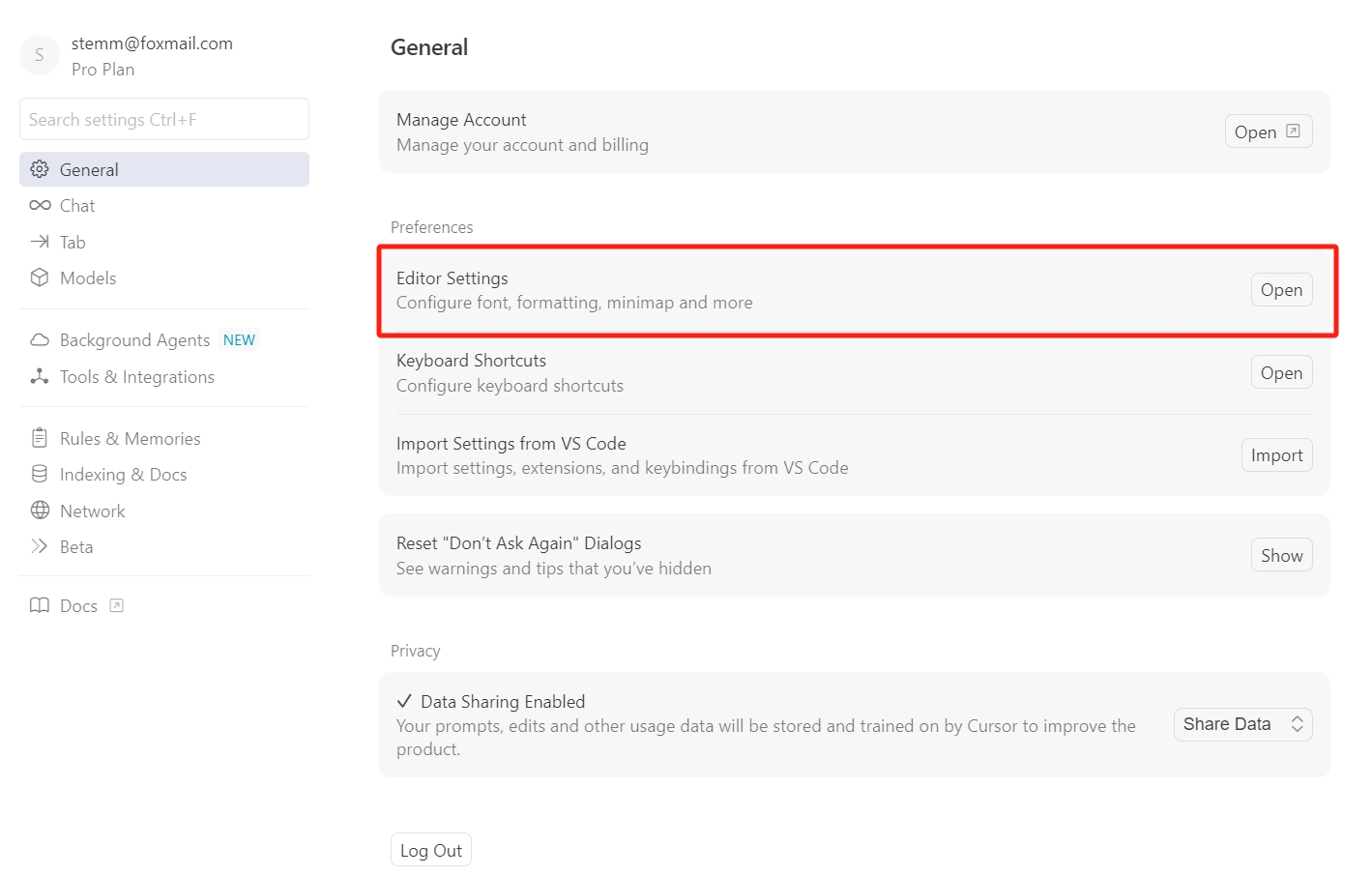
Task: Click the Chat infinity icon
Action: 40,205
